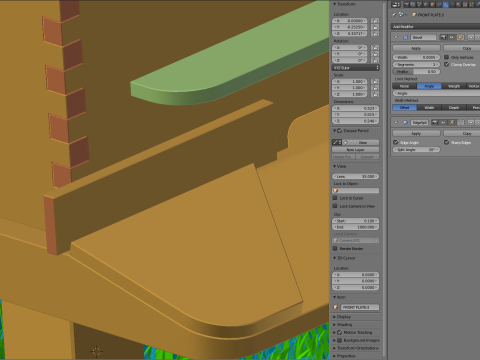Switch to the Particles properties tab
The width and height of the screenshot is (480, 360).
coord(471,5)
